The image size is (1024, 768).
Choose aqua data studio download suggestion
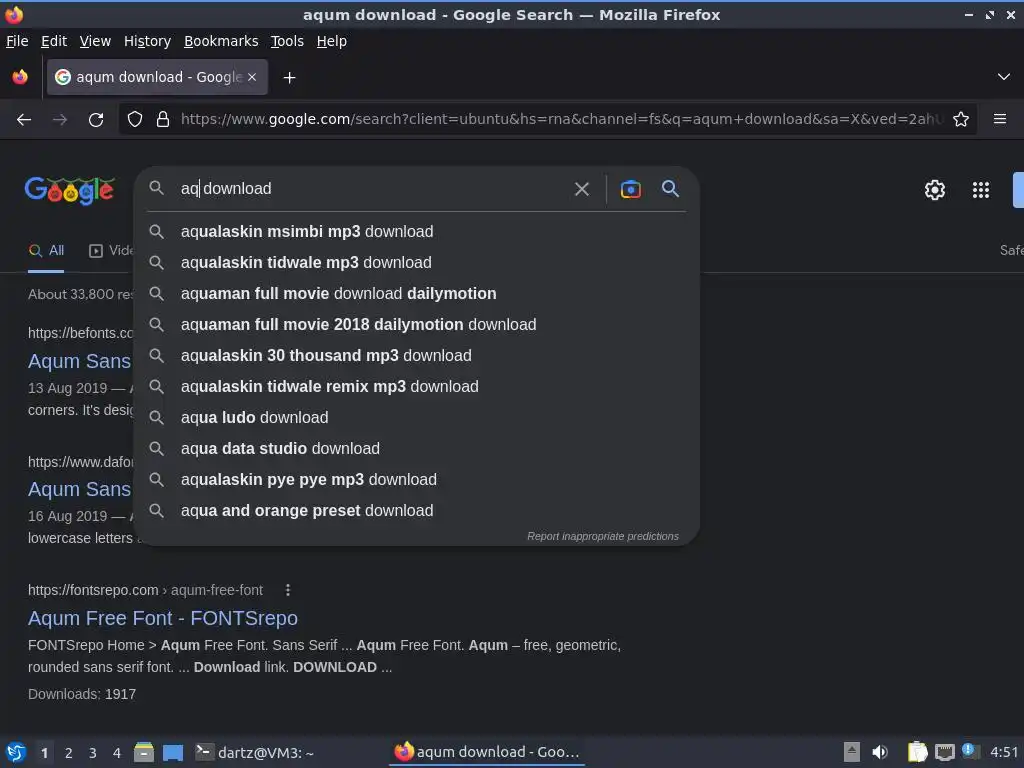pos(416,449)
